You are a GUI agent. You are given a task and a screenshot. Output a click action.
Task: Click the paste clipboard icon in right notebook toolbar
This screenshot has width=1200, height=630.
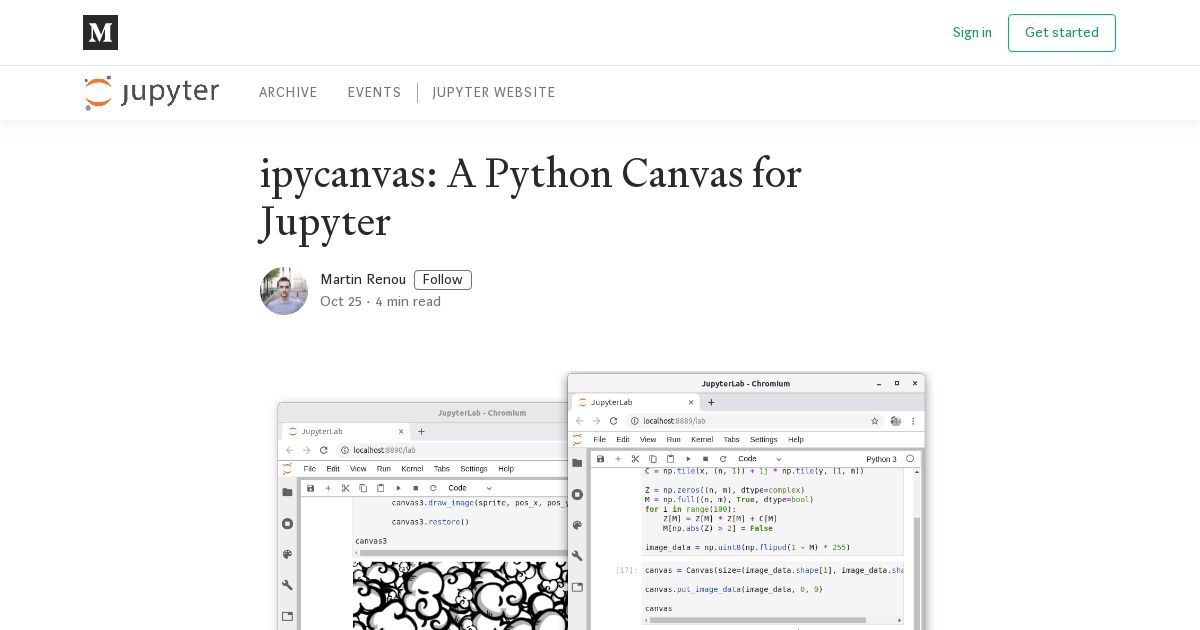tap(670, 459)
